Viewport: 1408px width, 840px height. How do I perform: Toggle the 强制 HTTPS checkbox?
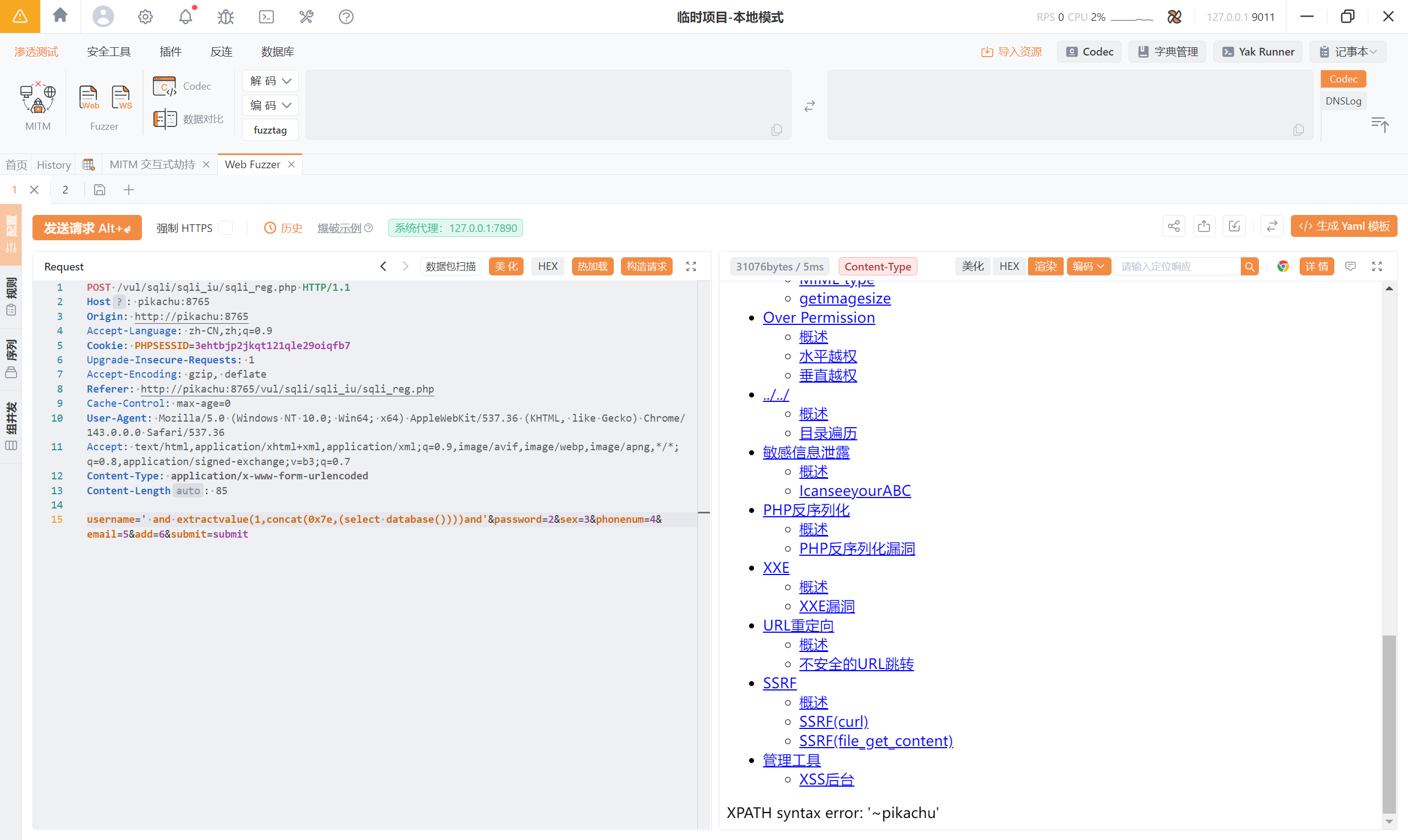226,228
